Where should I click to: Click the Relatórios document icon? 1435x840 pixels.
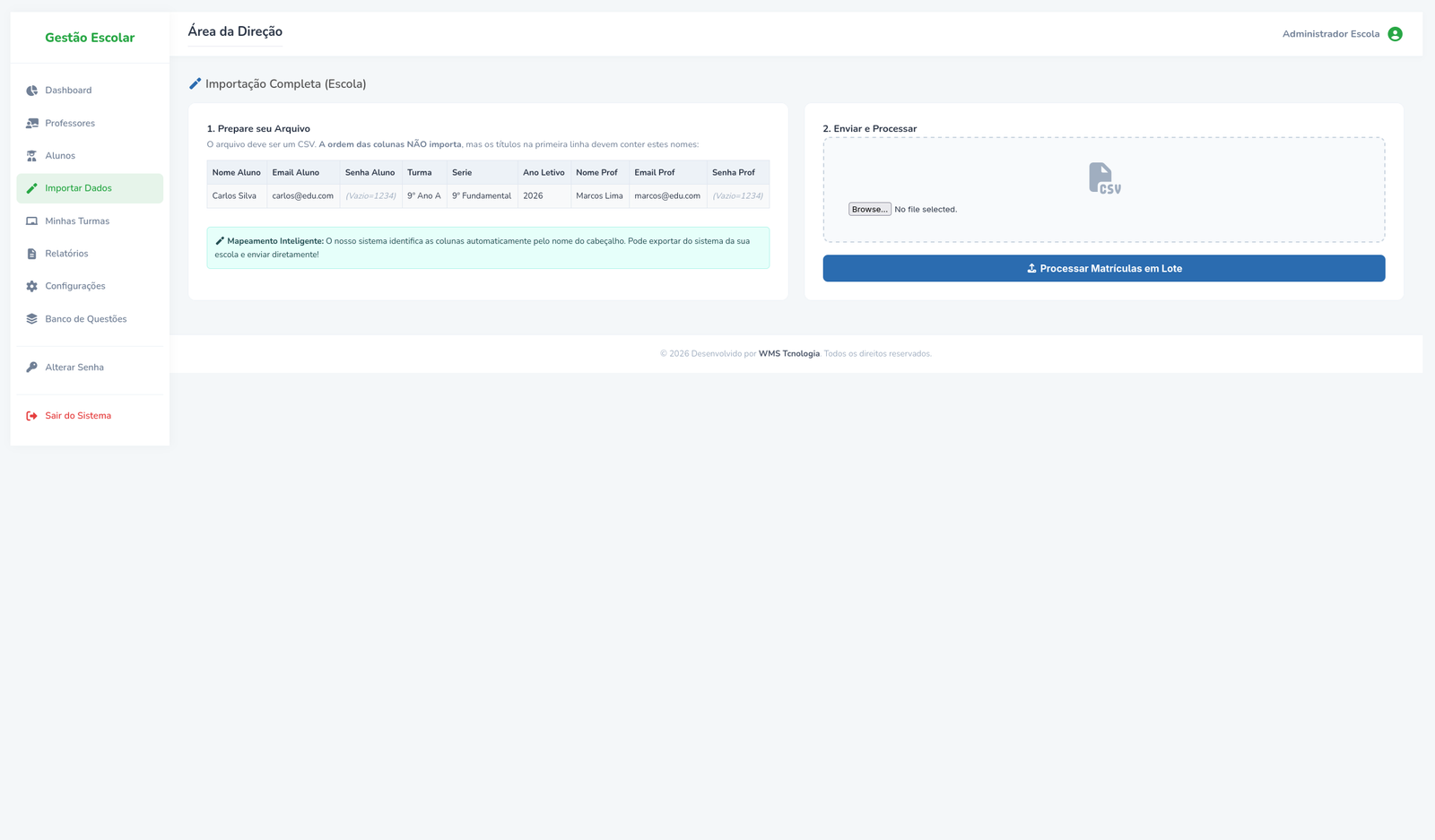click(x=31, y=254)
